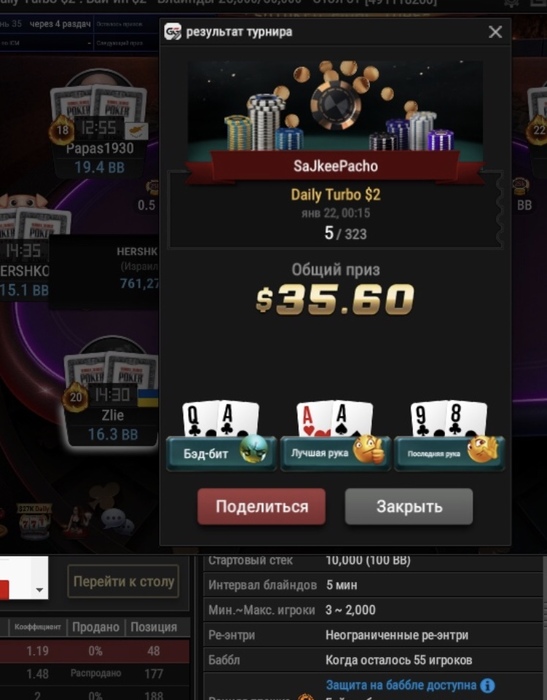The image size is (547, 700).
Task: Select the Лучшая рука thumbs-up emoji badge
Action: (x=335, y=453)
